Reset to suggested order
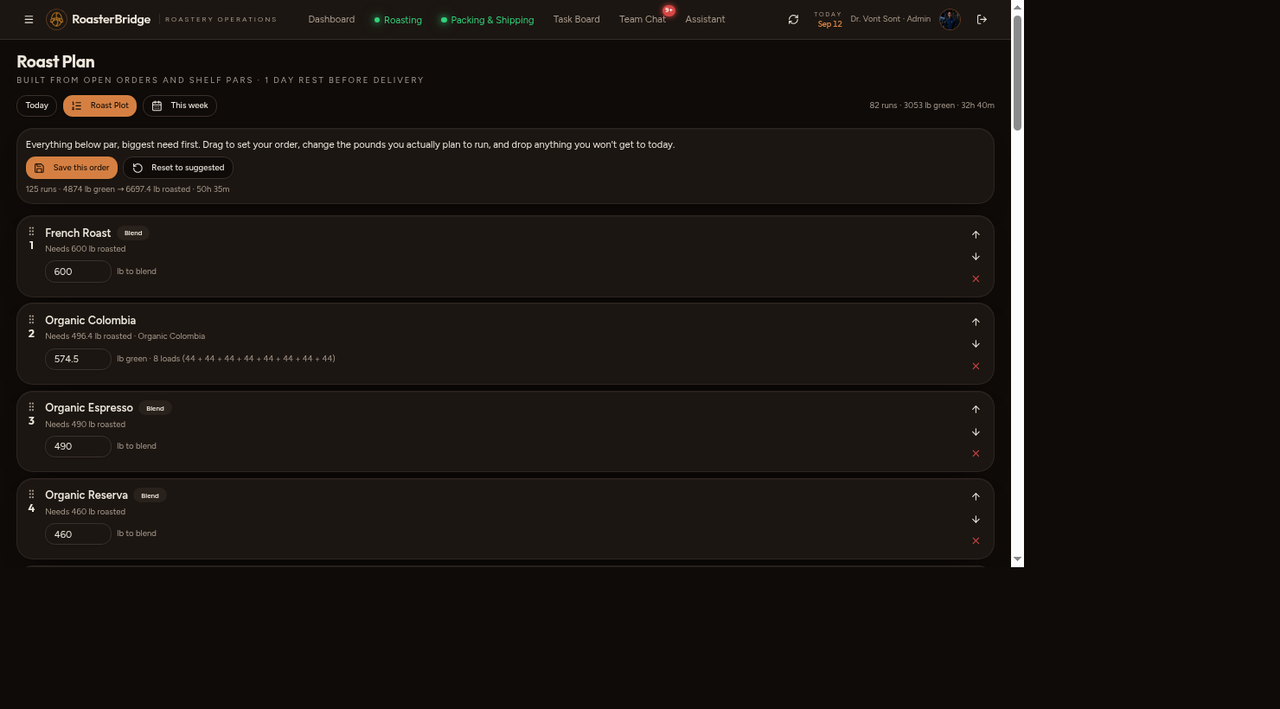The height and width of the screenshot is (709, 1280). [x=178, y=168]
